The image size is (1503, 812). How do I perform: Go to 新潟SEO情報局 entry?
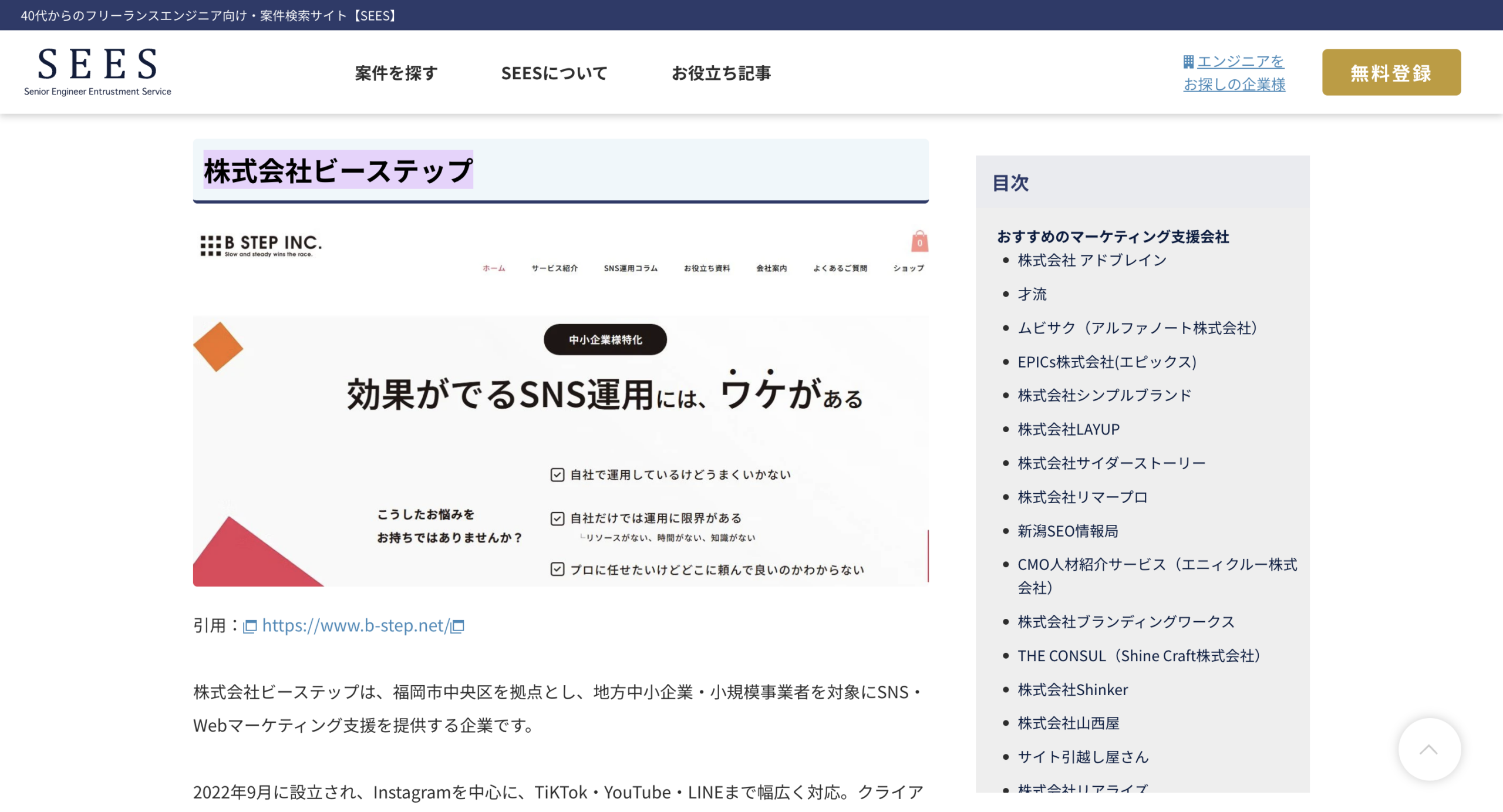pyautogui.click(x=1068, y=531)
